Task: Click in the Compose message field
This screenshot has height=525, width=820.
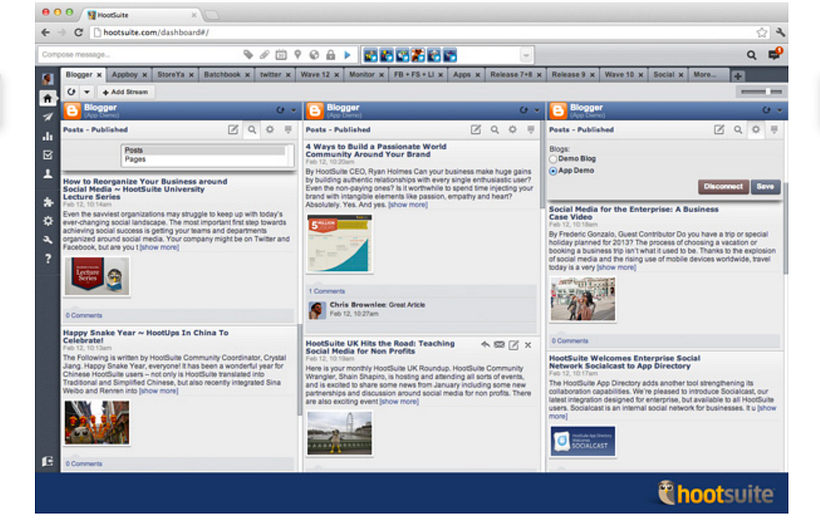Action: click(139, 54)
